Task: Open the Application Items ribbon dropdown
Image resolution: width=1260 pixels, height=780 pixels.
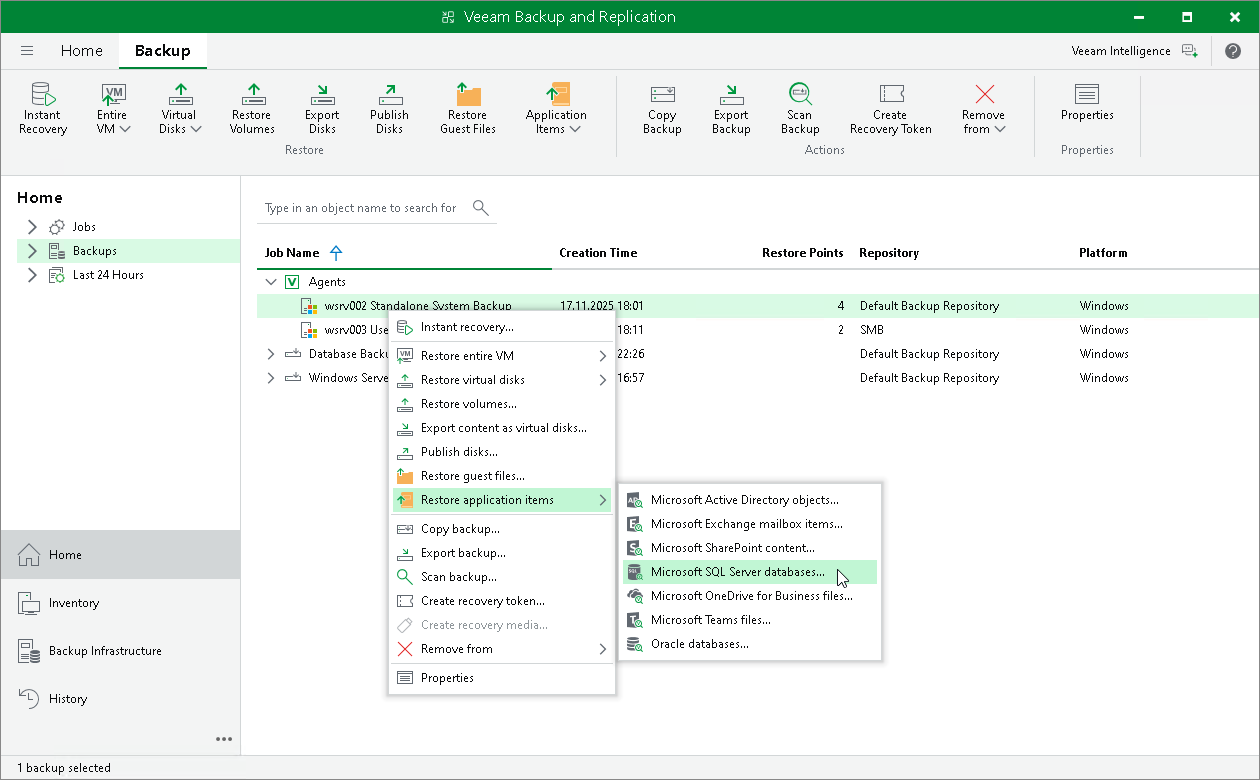Action: click(556, 108)
